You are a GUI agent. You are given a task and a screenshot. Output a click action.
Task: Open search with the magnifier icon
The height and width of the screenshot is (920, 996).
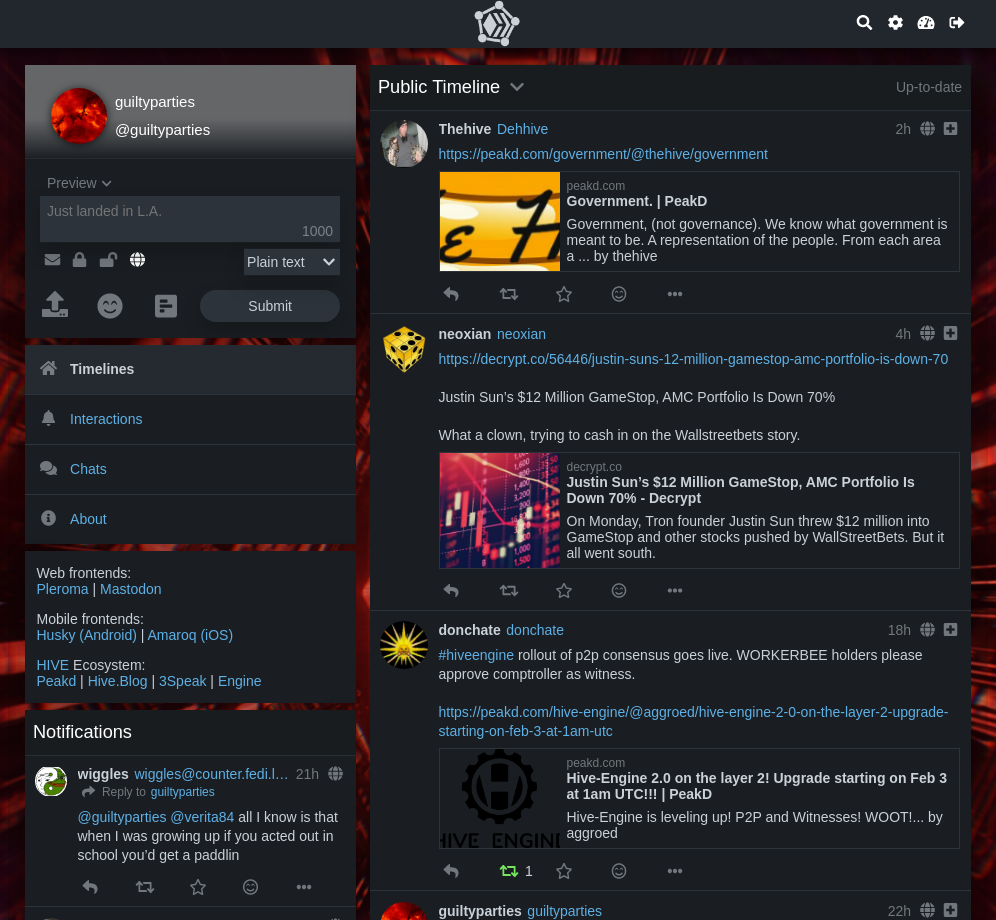tap(864, 23)
